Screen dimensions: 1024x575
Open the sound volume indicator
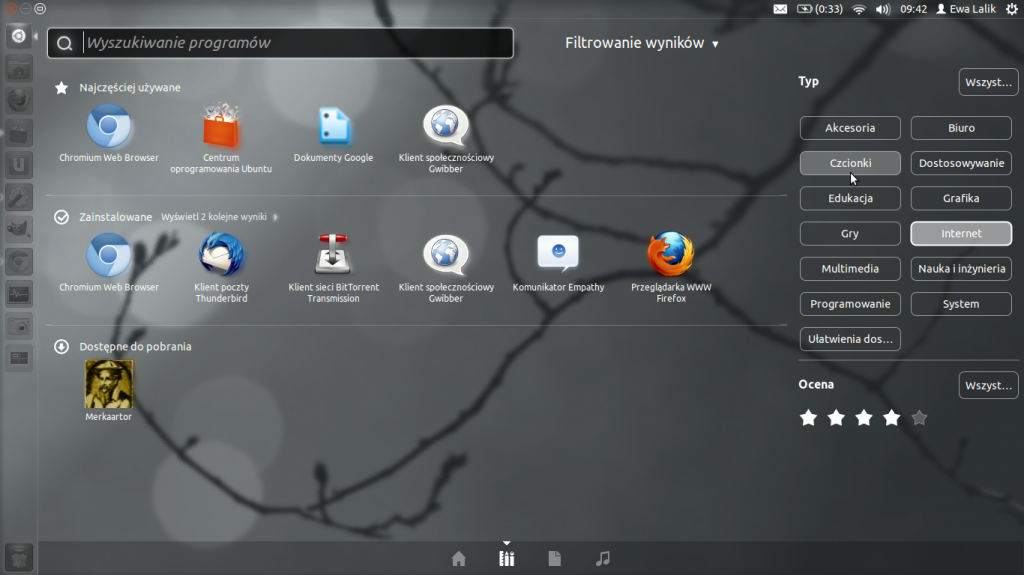pyautogui.click(x=883, y=9)
